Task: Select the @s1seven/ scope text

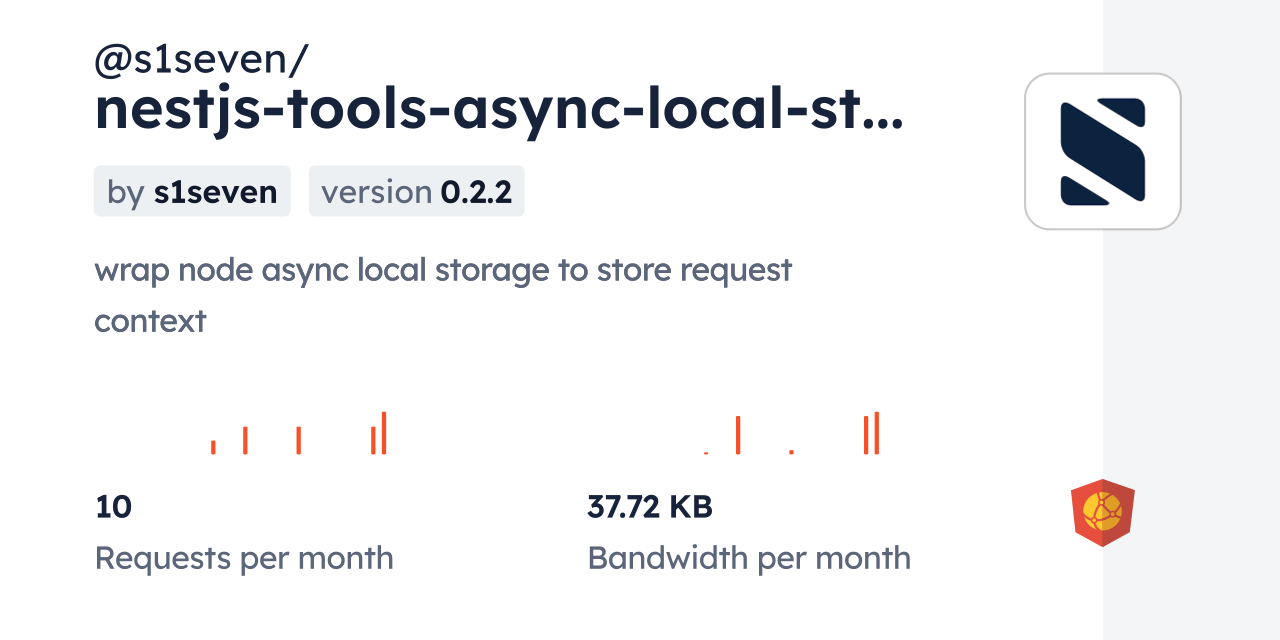Action: pyautogui.click(x=201, y=61)
